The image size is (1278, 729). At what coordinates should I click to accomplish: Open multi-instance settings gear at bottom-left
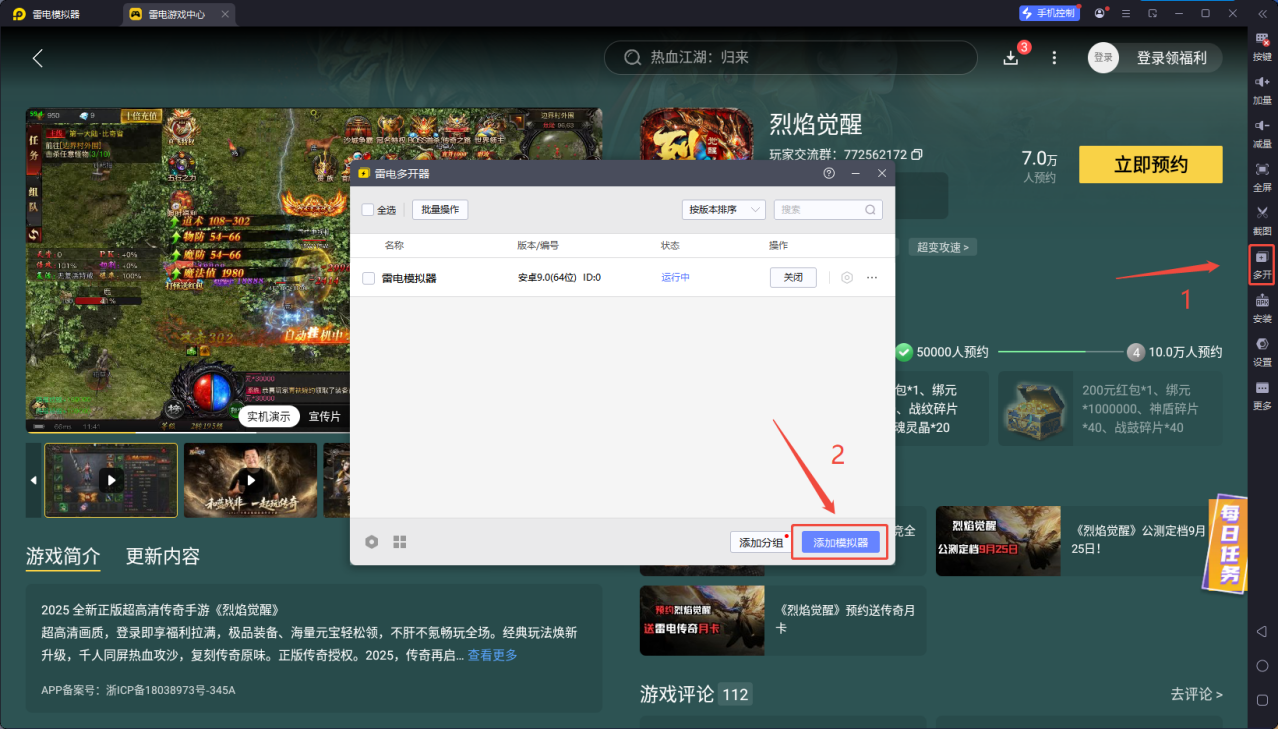pos(372,541)
